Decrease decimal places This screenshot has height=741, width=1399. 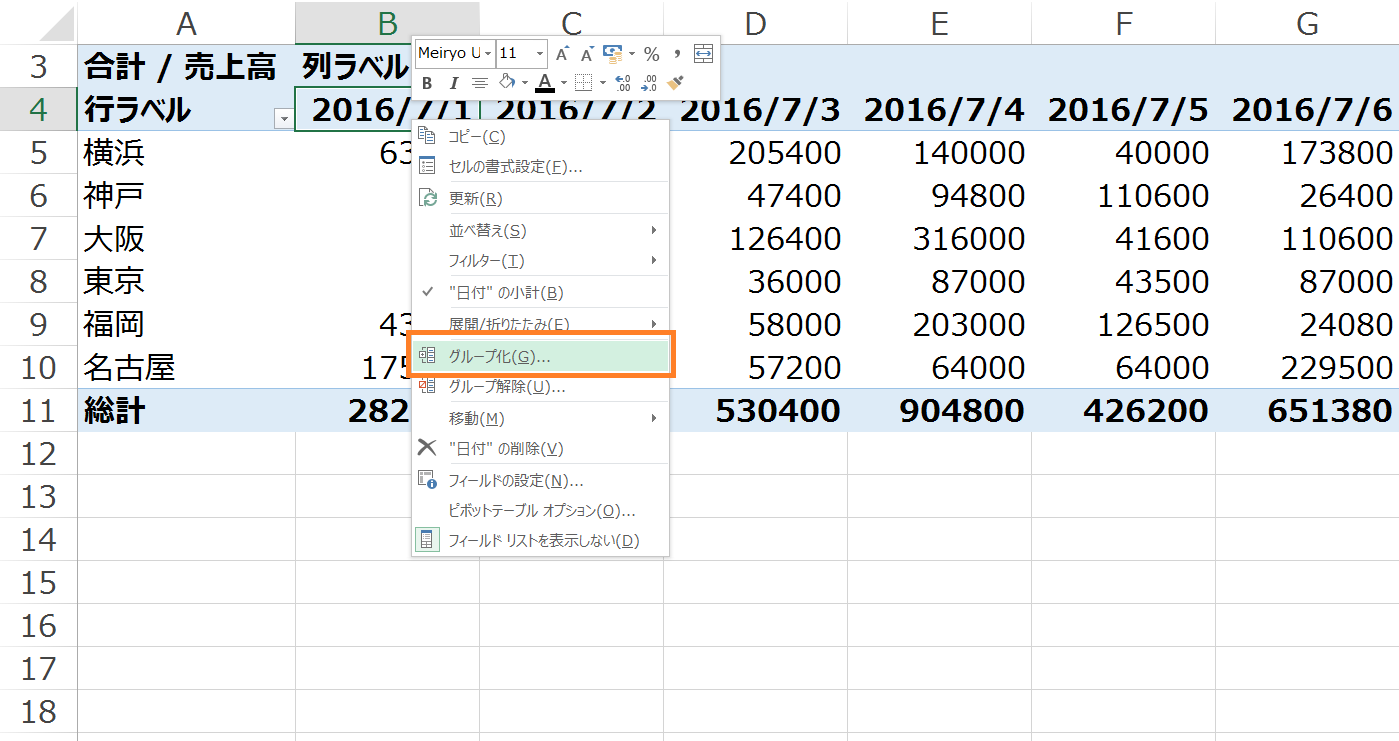649,83
